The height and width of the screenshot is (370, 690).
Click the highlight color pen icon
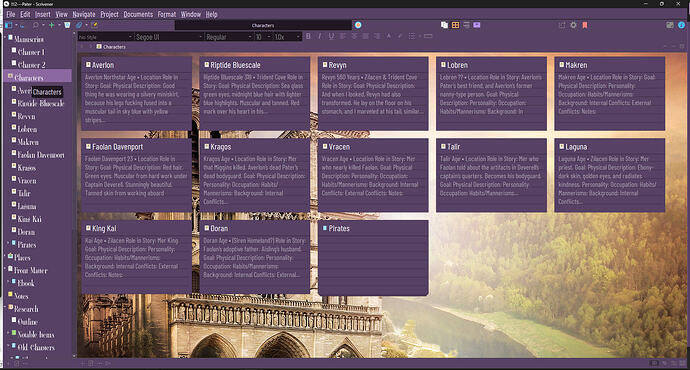click(400, 36)
